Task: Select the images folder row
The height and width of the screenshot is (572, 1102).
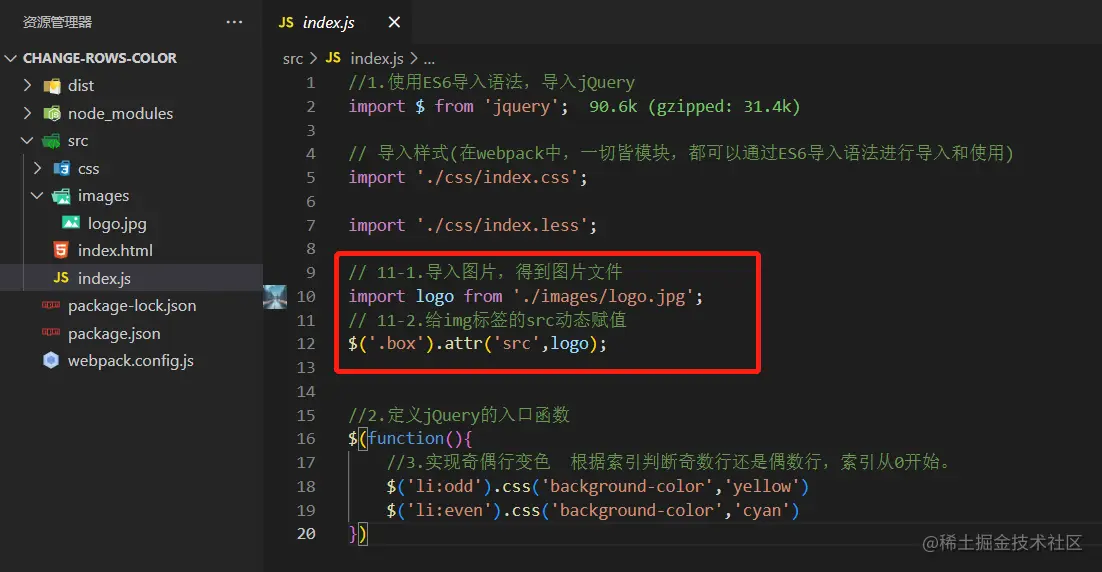Action: [x=131, y=195]
